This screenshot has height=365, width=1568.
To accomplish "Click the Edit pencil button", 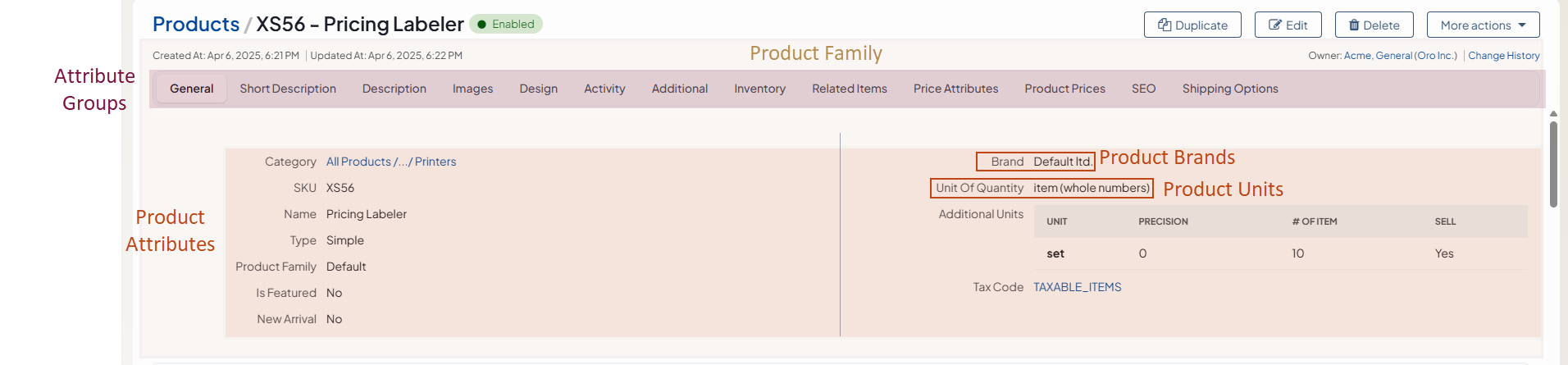I will (x=1288, y=25).
